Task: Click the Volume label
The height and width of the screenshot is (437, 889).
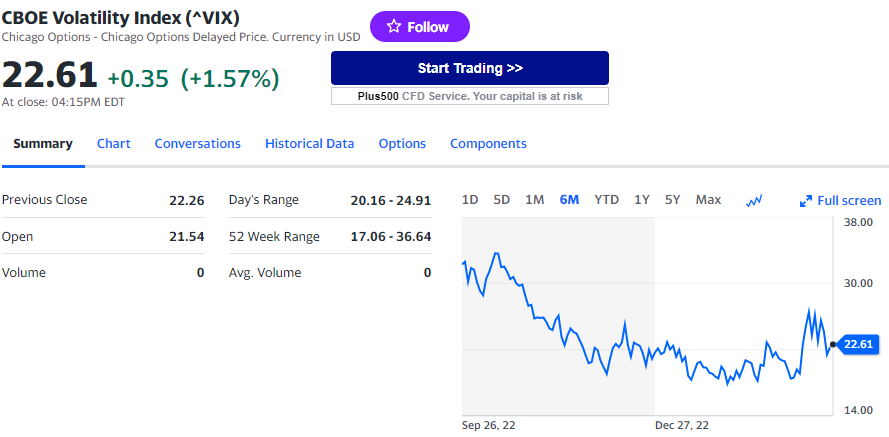Action: coord(24,273)
